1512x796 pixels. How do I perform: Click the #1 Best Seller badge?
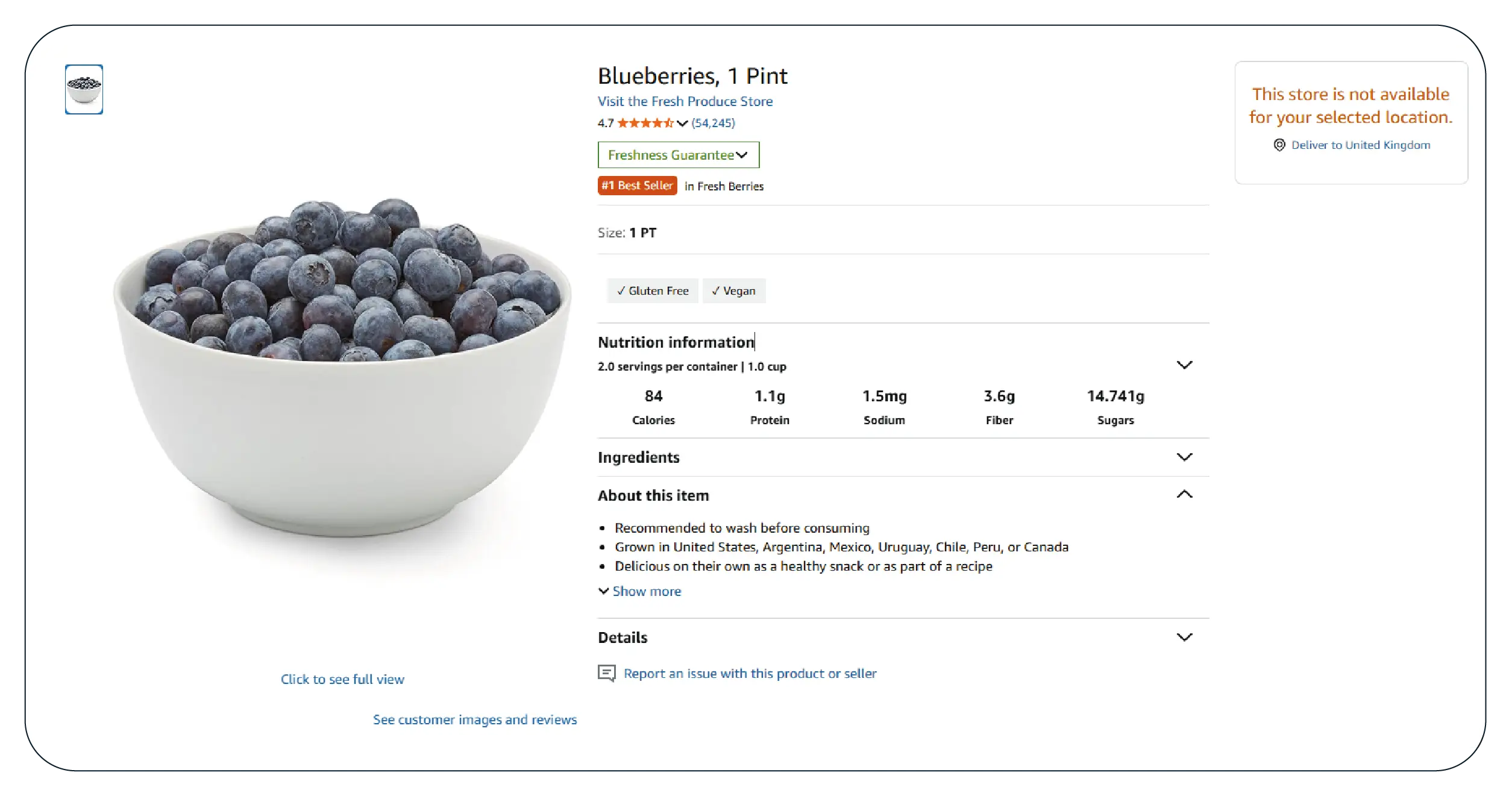(x=637, y=186)
